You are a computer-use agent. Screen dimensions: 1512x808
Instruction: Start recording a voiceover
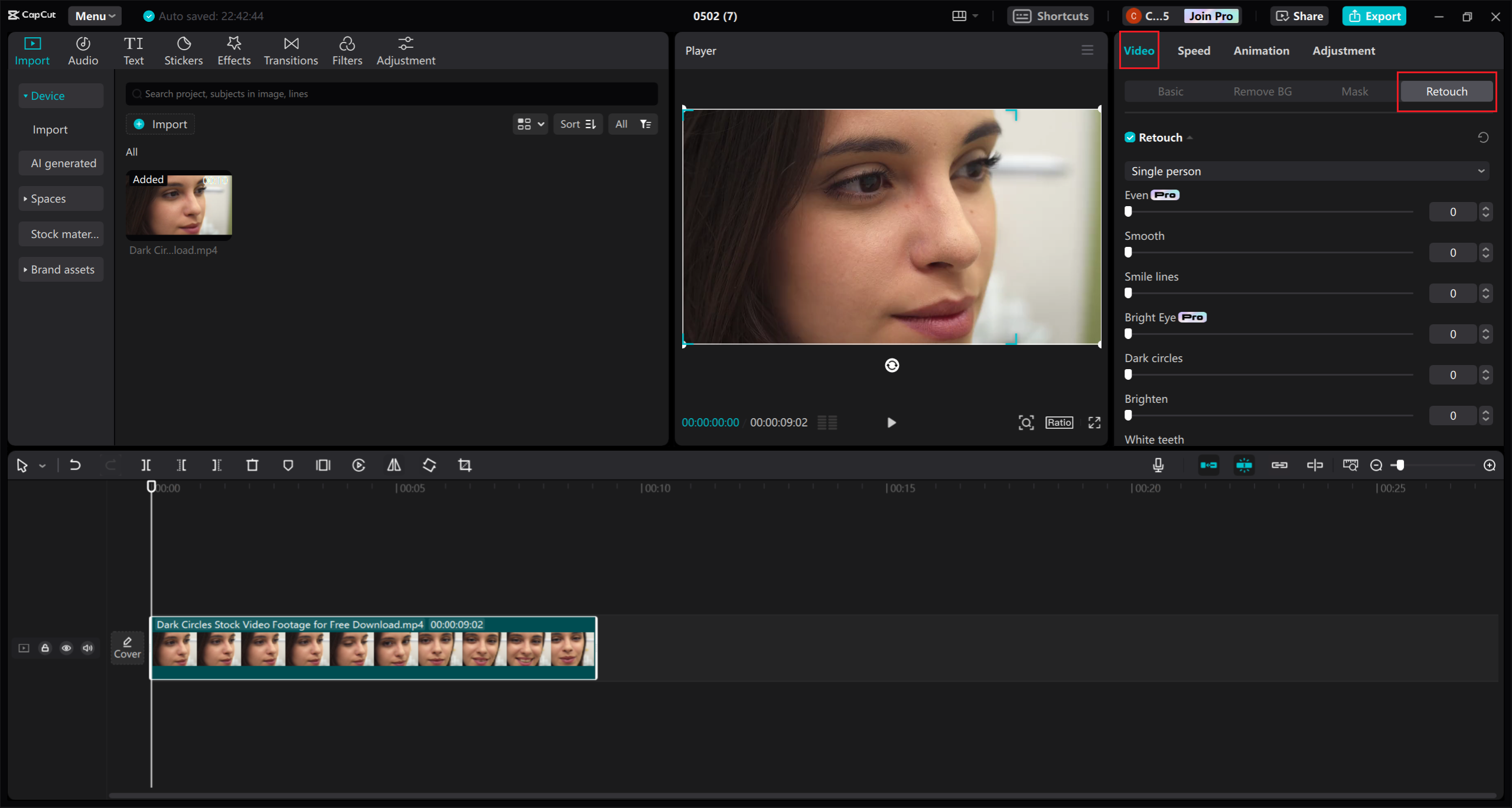point(1158,465)
